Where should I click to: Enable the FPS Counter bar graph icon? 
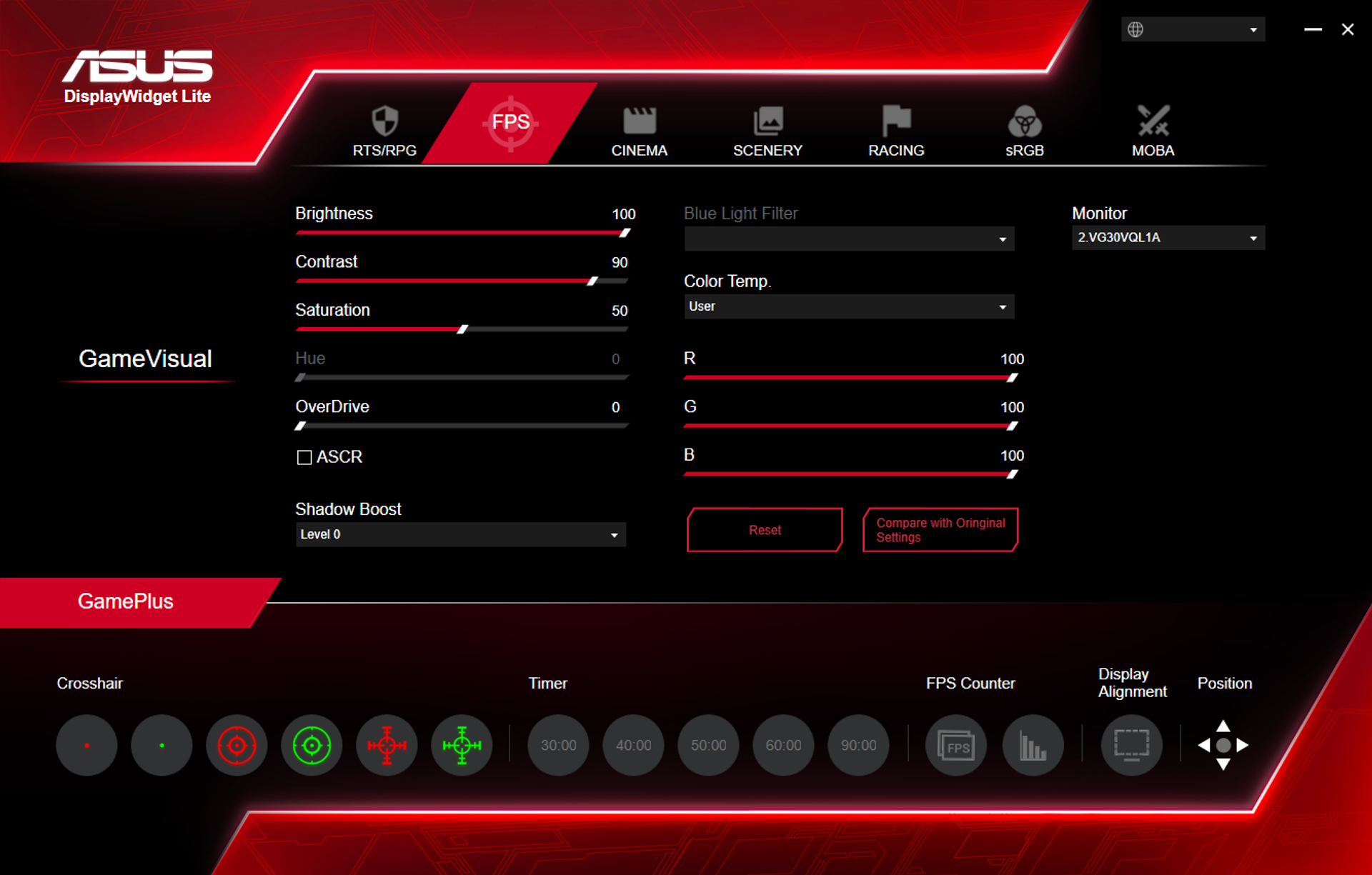point(1033,745)
